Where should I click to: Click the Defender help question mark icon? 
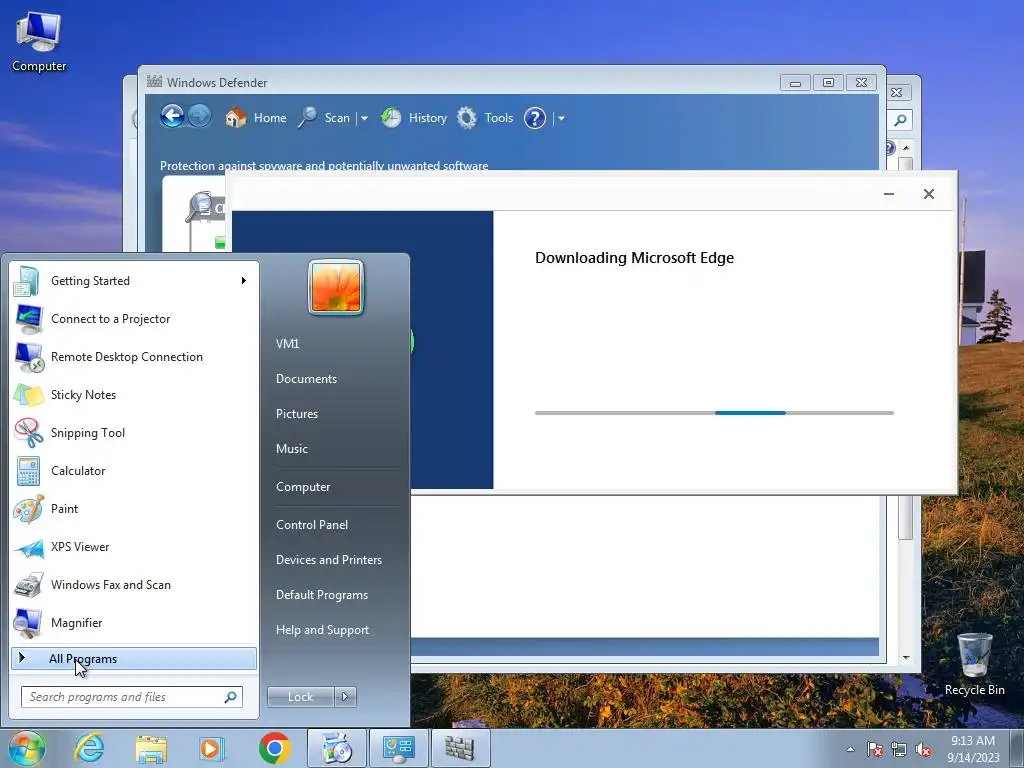pos(535,118)
